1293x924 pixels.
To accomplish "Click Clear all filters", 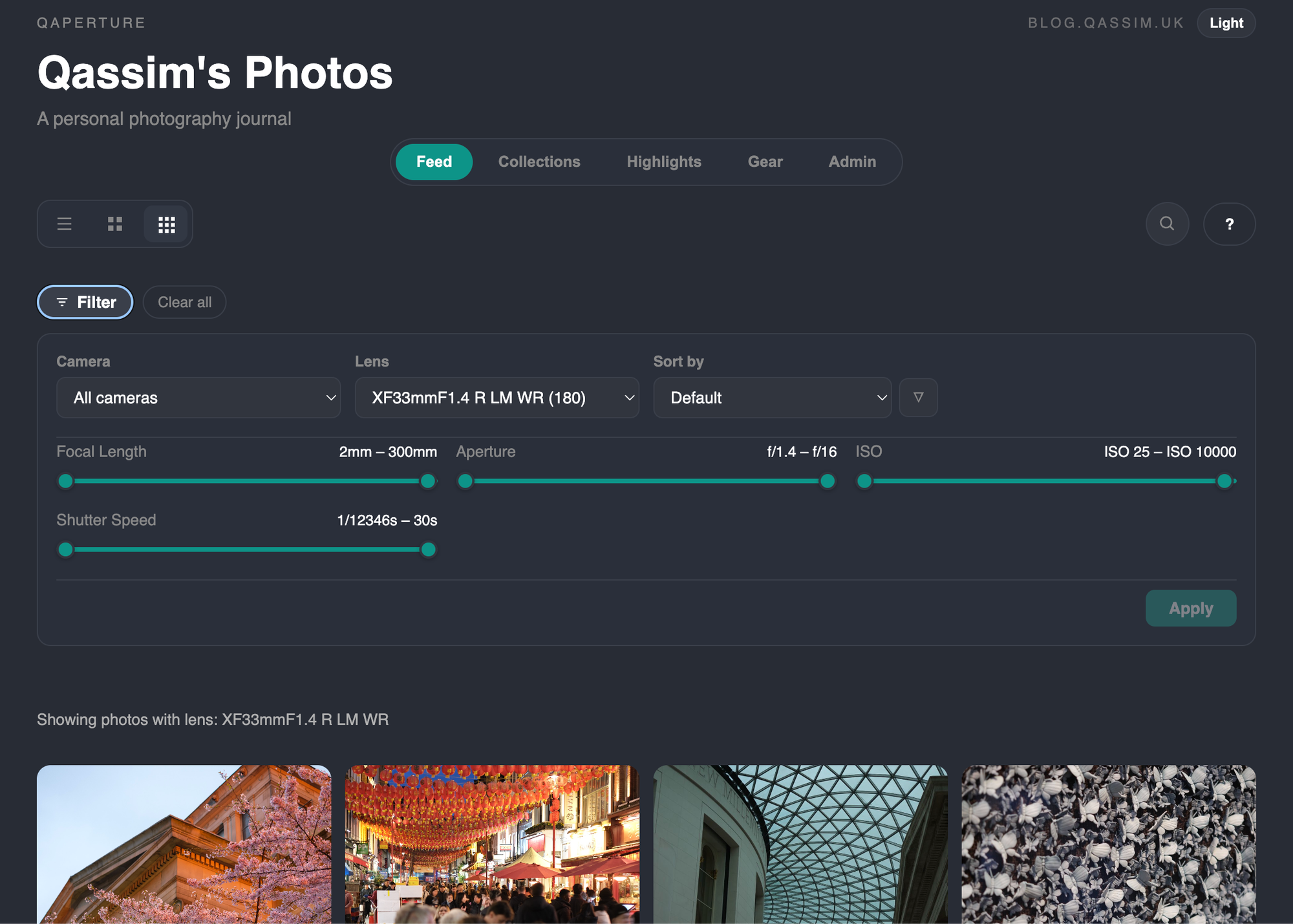I will 184,302.
